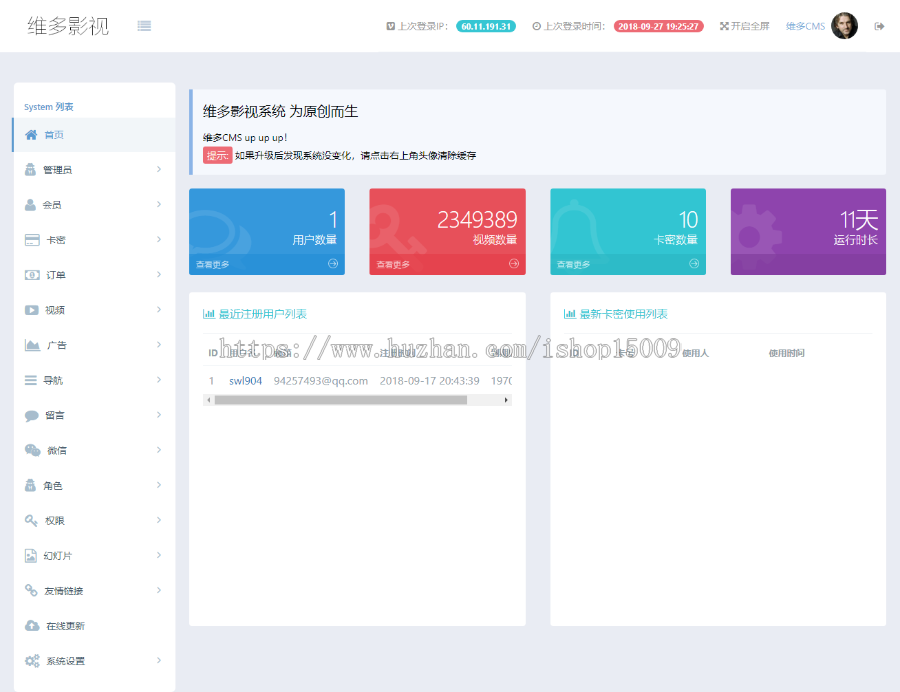900x692 pixels.
Task: Click the 卡密 card icon in sidebar
Action: coord(32,240)
